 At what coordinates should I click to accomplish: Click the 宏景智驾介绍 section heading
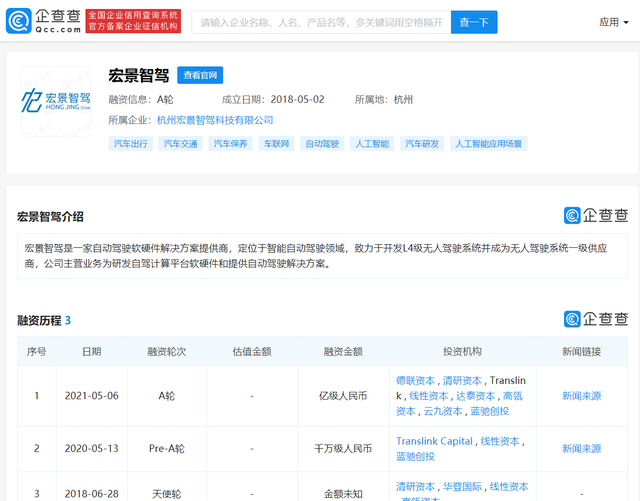pyautogui.click(x=50, y=217)
